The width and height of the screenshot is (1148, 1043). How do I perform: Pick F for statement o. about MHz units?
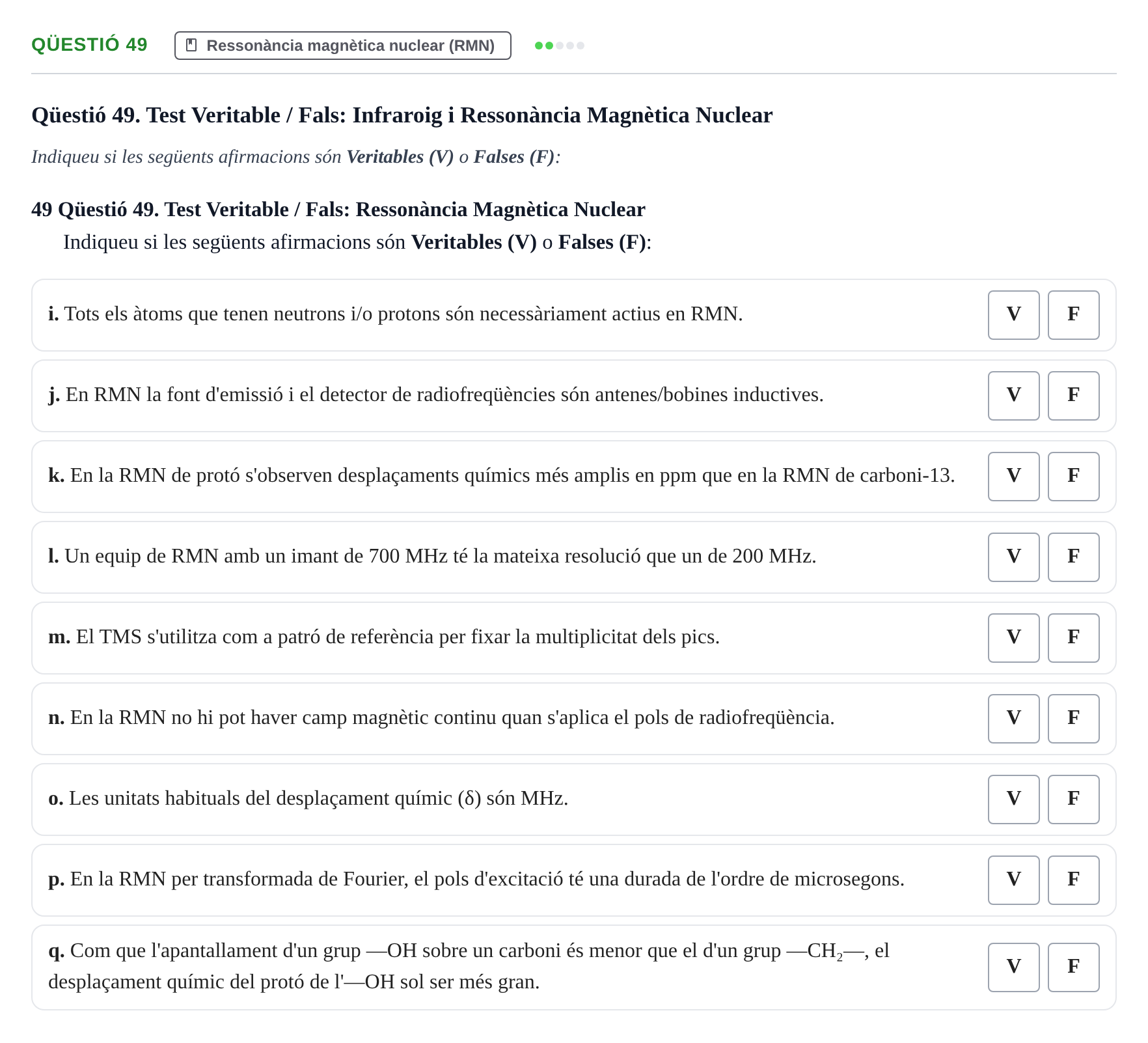click(1074, 800)
